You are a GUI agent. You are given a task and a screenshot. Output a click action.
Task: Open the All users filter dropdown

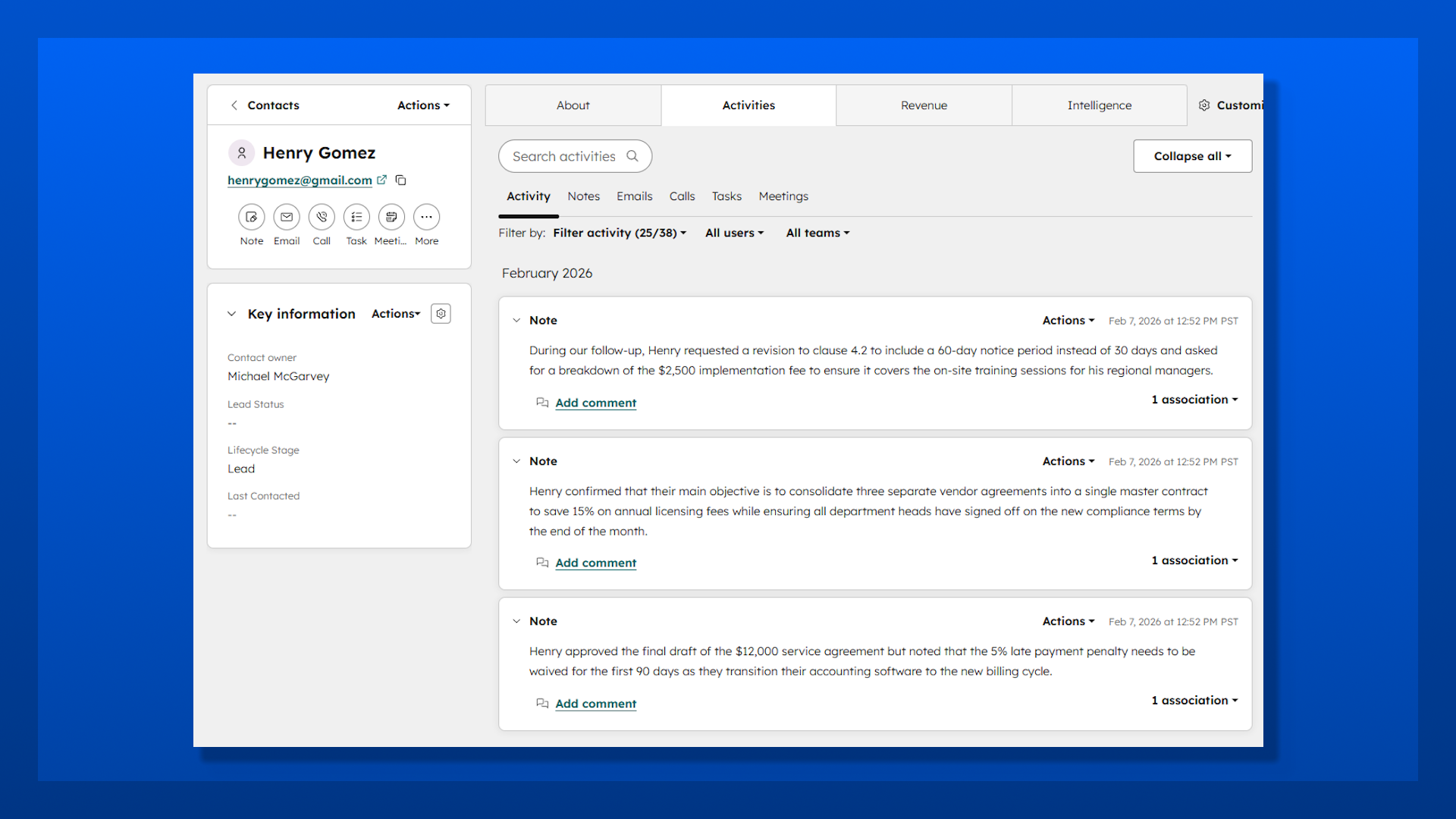(734, 233)
